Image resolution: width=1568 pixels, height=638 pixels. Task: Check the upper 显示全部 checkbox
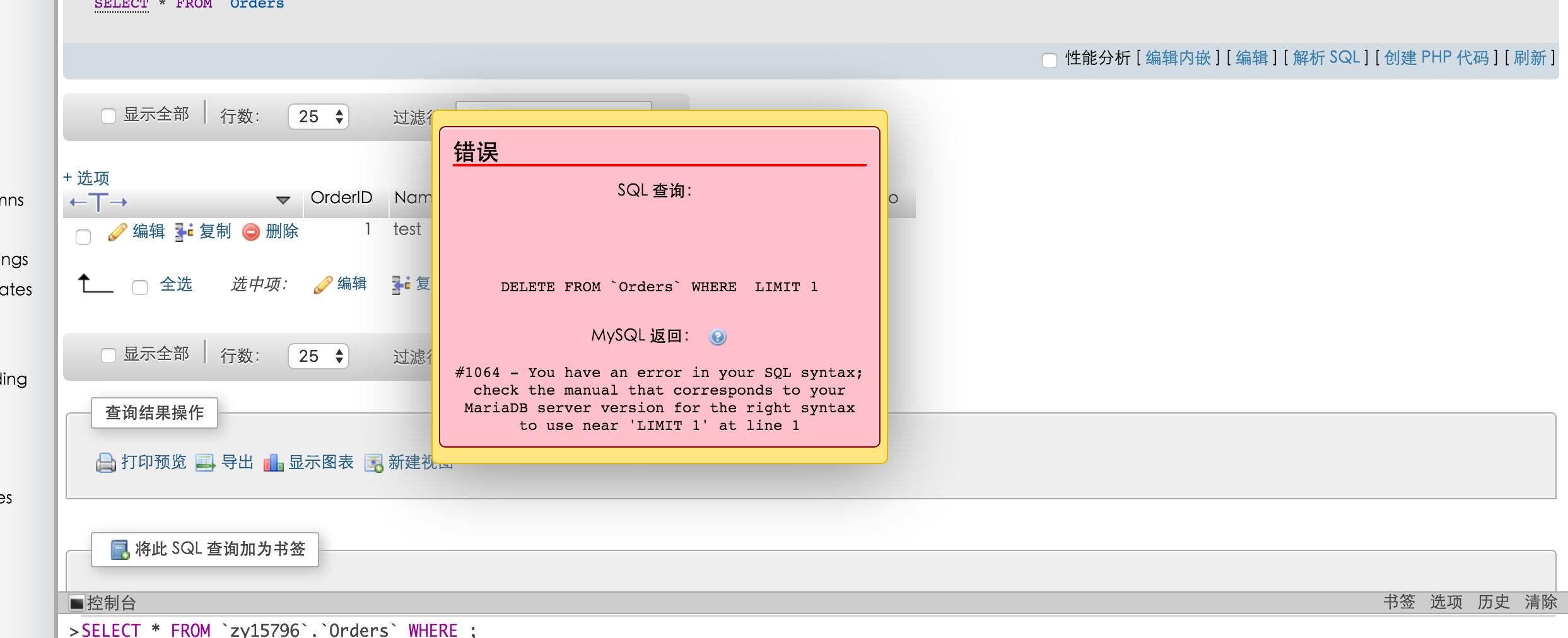[108, 116]
